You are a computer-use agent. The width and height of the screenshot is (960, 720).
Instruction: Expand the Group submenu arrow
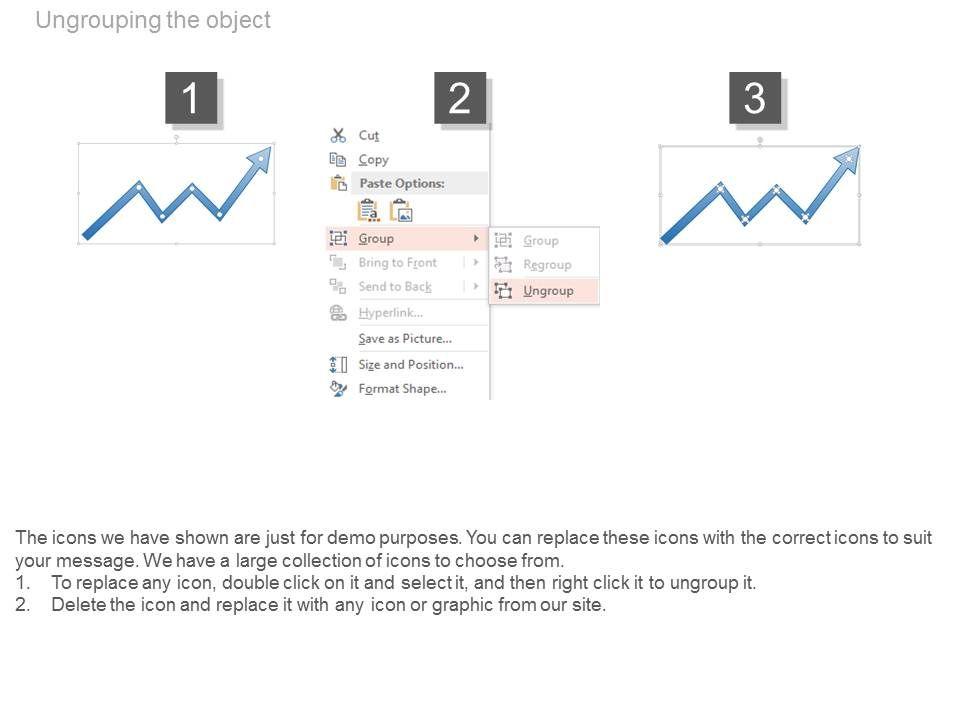pyautogui.click(x=476, y=238)
